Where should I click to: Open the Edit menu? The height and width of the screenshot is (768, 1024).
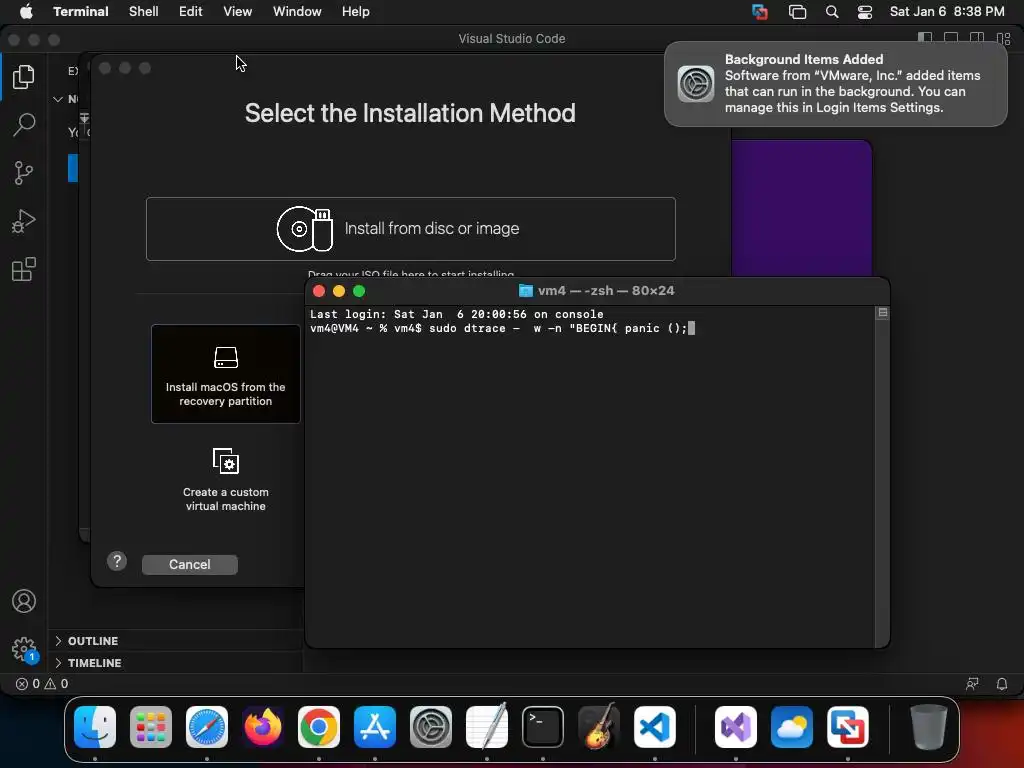[191, 12]
